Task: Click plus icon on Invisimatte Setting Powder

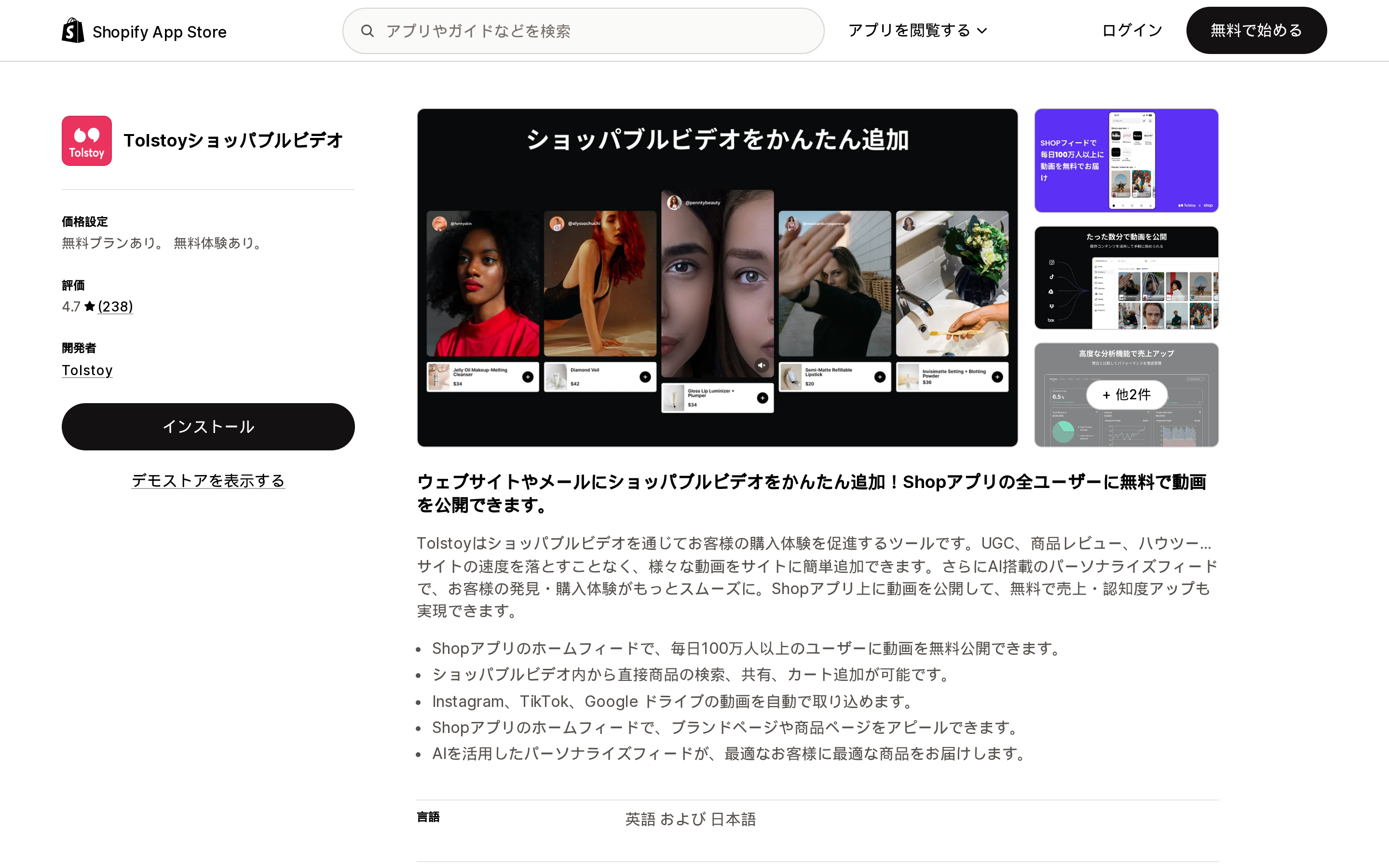Action: [997, 377]
